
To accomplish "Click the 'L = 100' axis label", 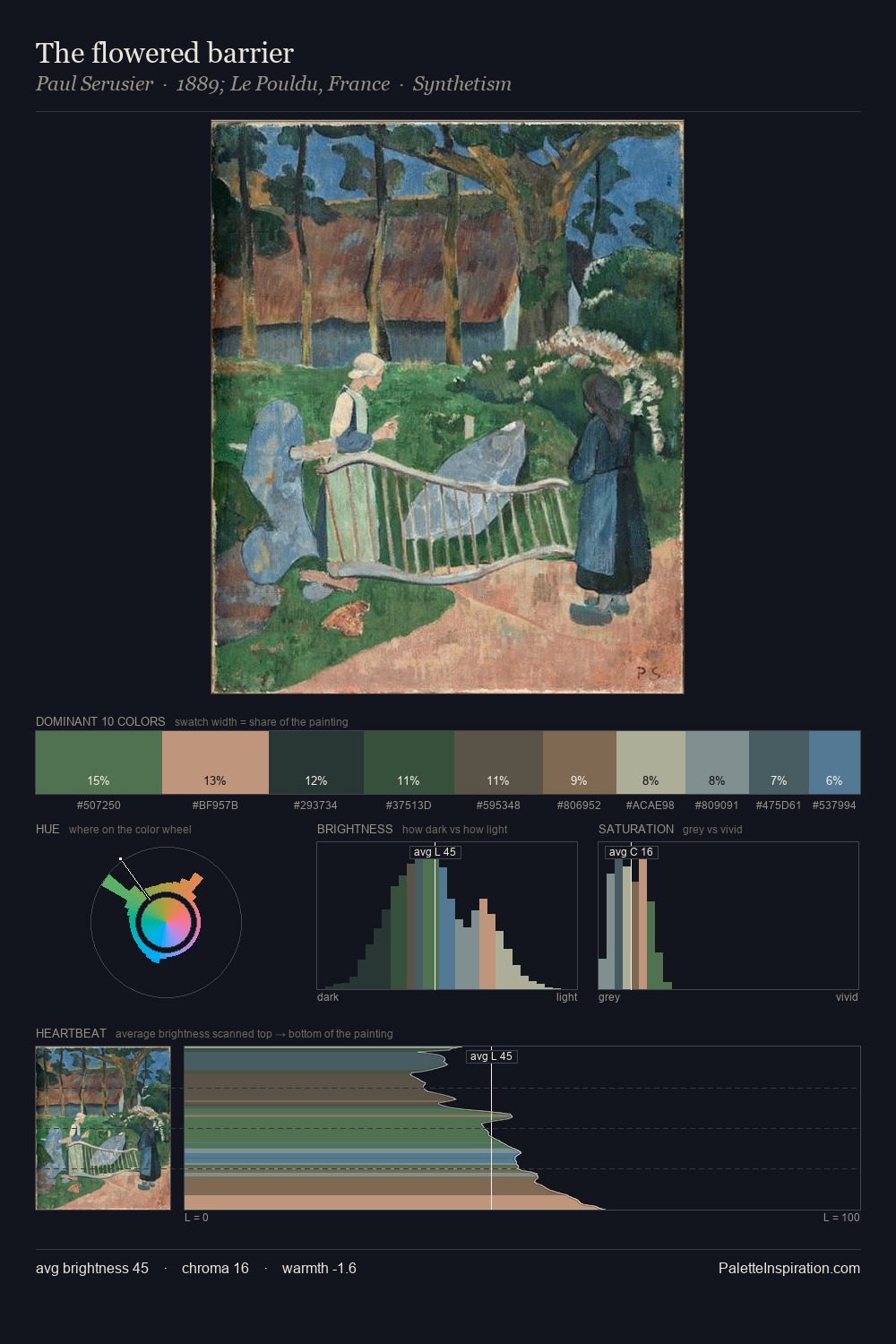I will pos(841,1218).
